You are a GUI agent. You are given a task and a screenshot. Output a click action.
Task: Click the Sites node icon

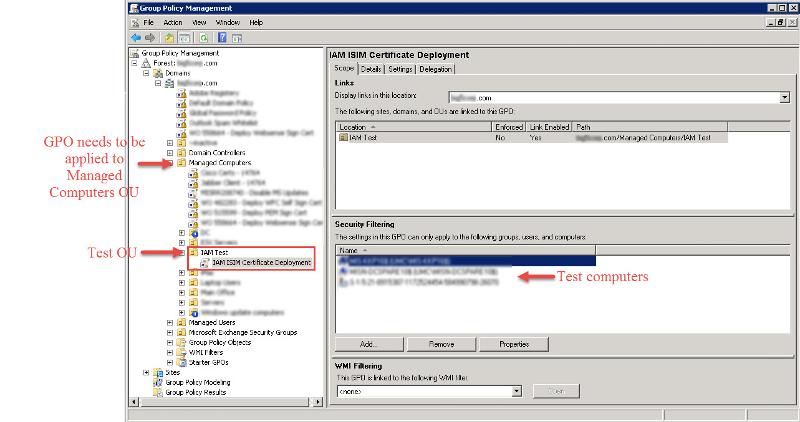point(158,373)
